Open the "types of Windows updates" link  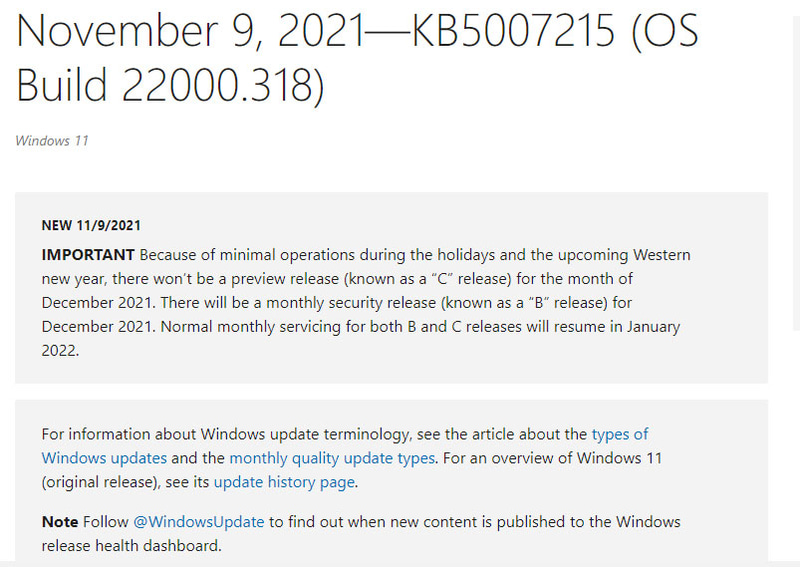(x=619, y=434)
